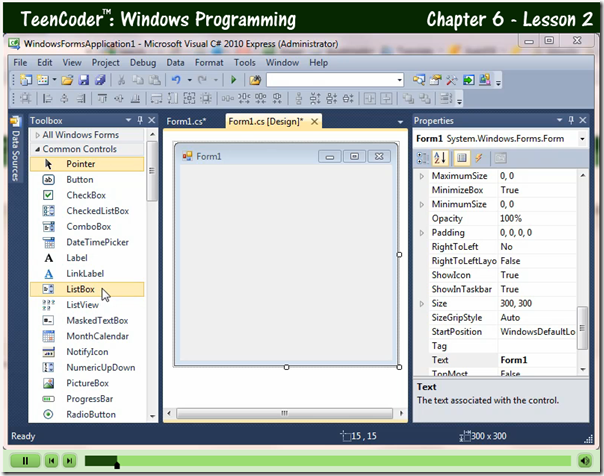Click the designer horizontal scrollbar

coord(285,413)
